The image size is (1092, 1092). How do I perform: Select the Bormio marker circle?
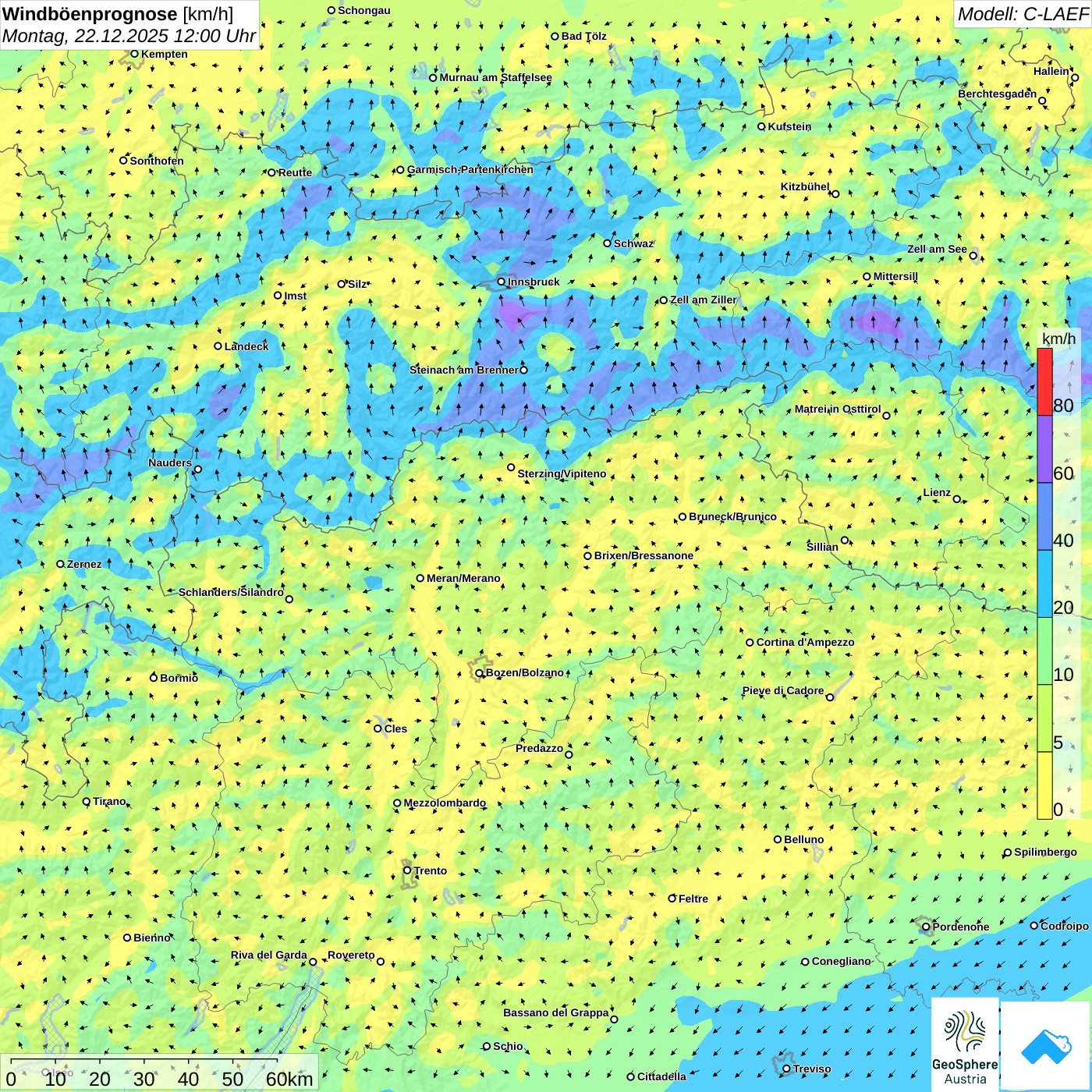click(154, 677)
